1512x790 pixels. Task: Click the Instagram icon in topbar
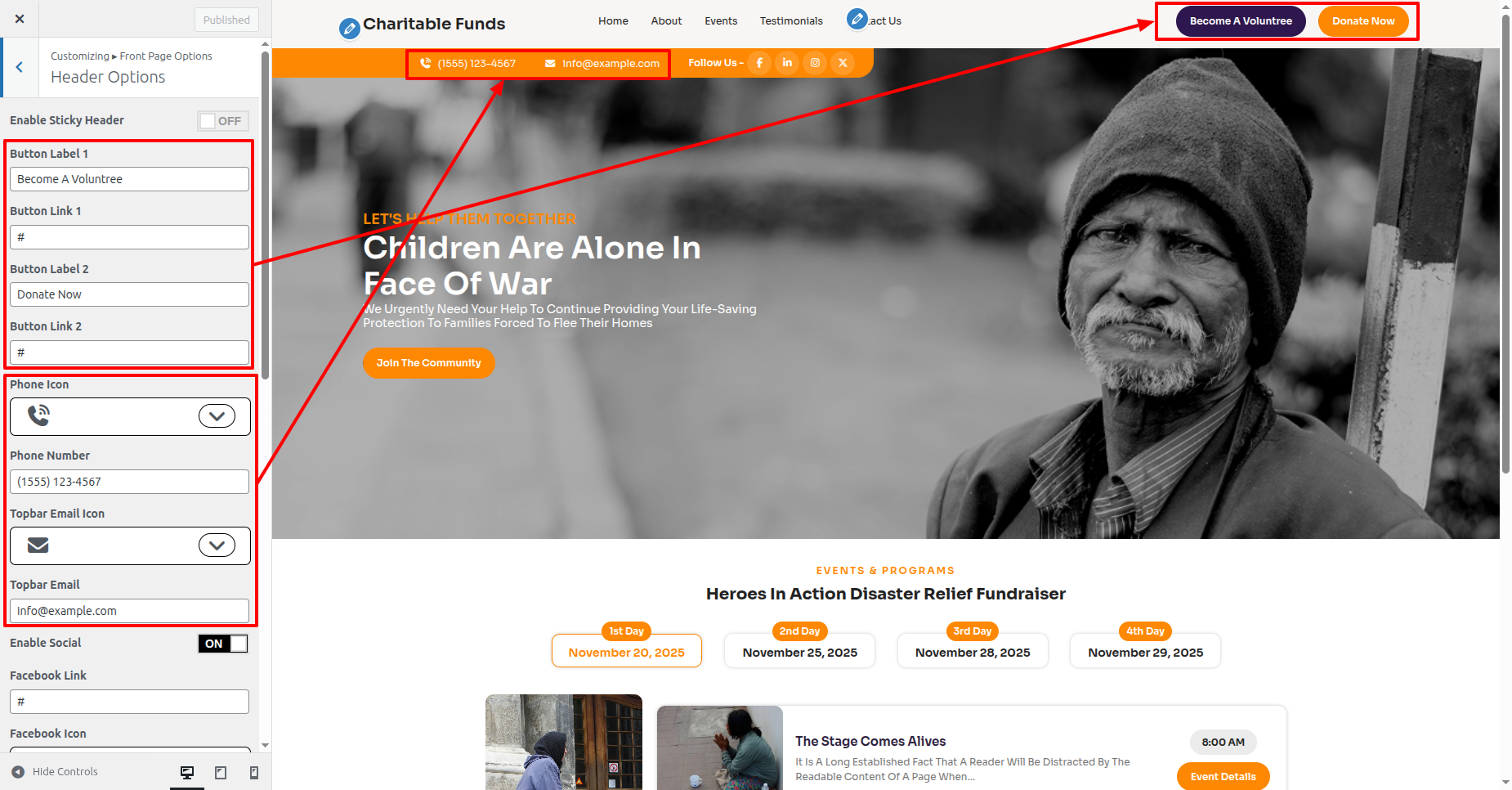815,63
